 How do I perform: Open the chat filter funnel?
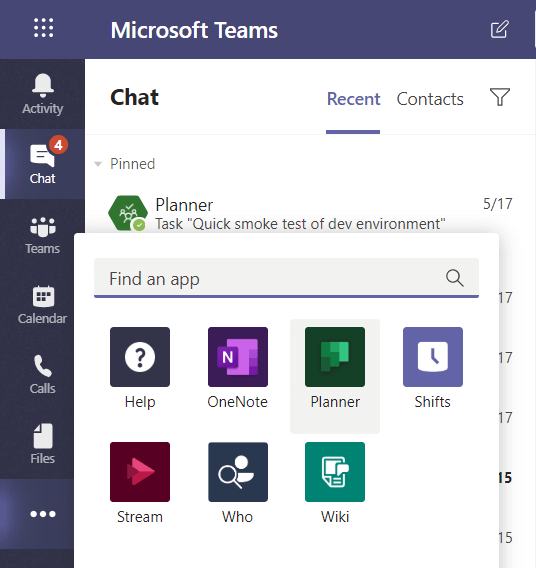tap(500, 97)
